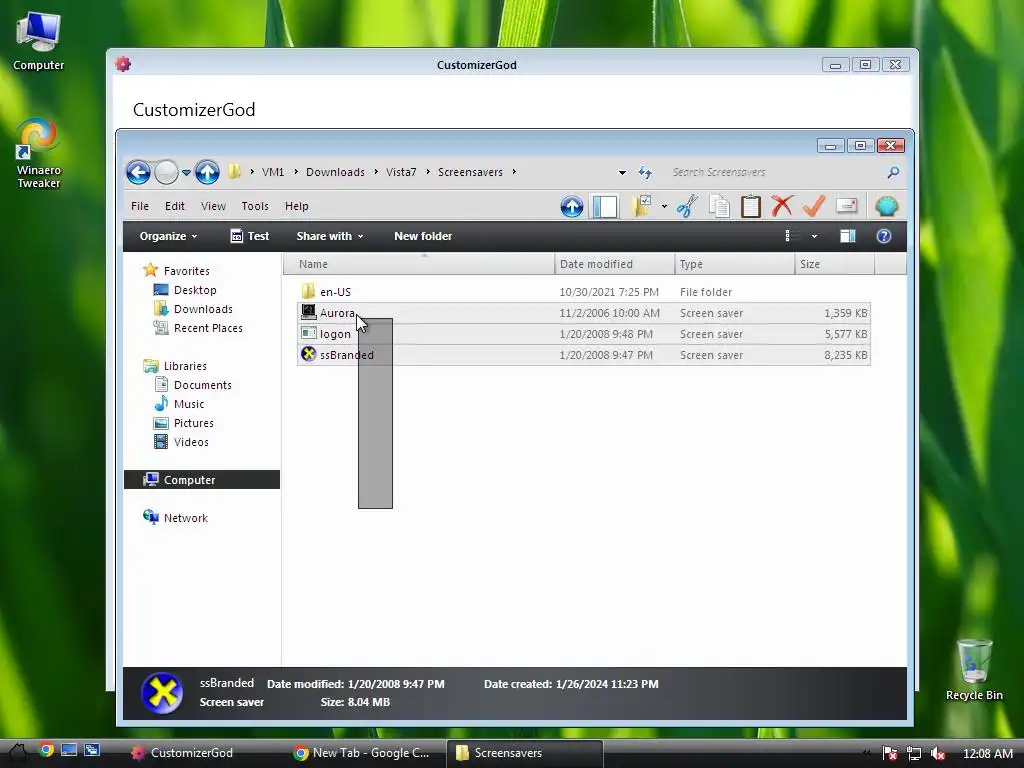The width and height of the screenshot is (1024, 768).
Task: Expand the chevron after Downloads breadcrumb
Action: coord(376,172)
